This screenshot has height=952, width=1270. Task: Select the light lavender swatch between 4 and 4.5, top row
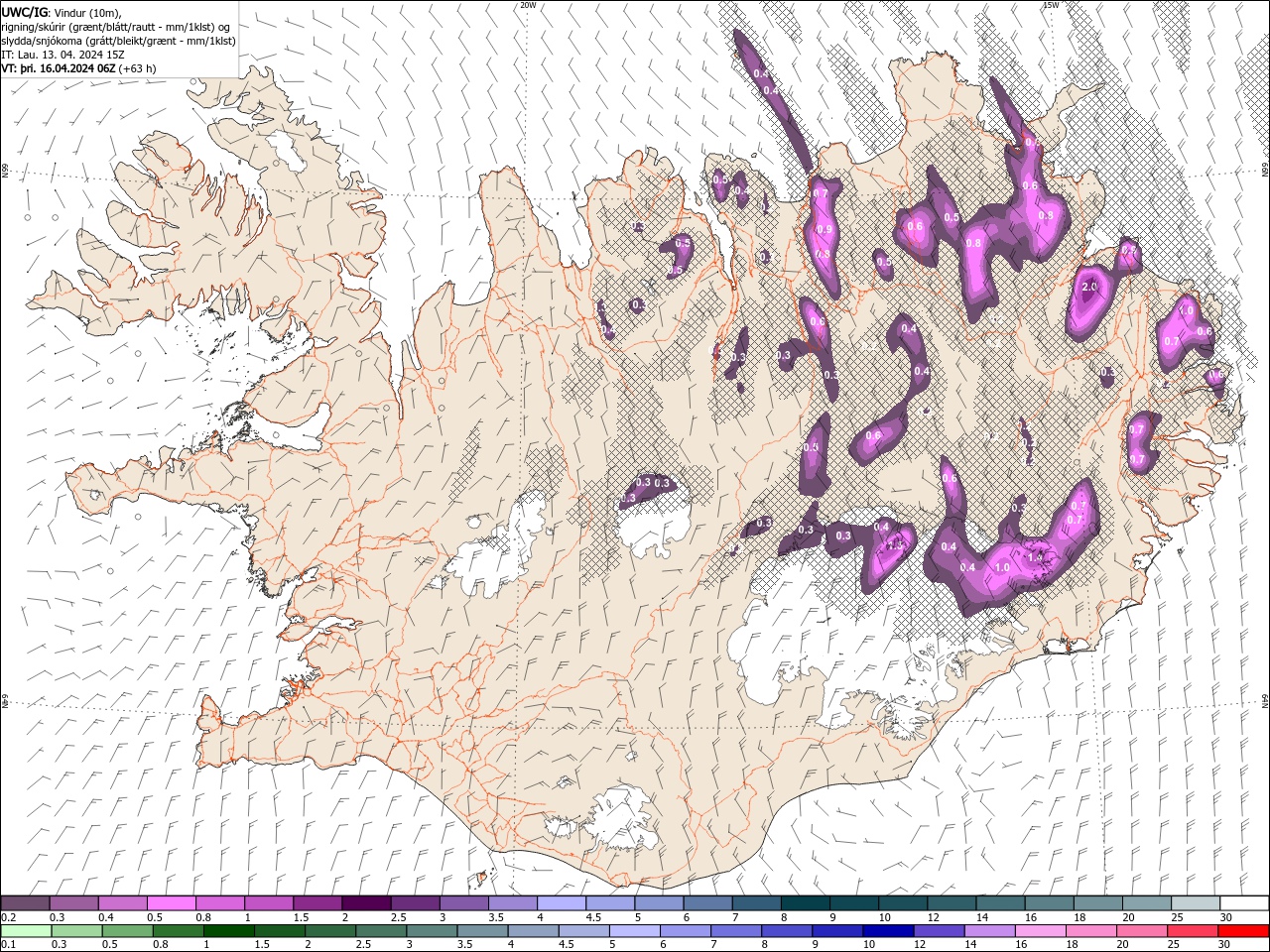[561, 903]
